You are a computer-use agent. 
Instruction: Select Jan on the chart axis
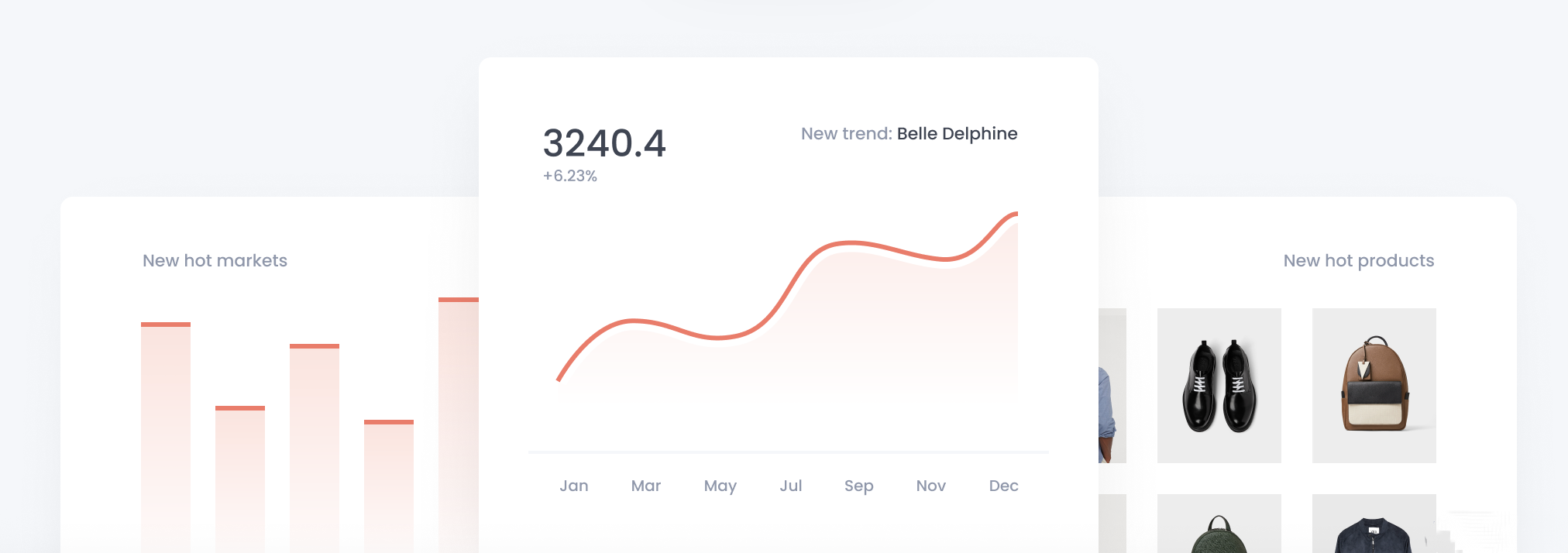point(574,486)
